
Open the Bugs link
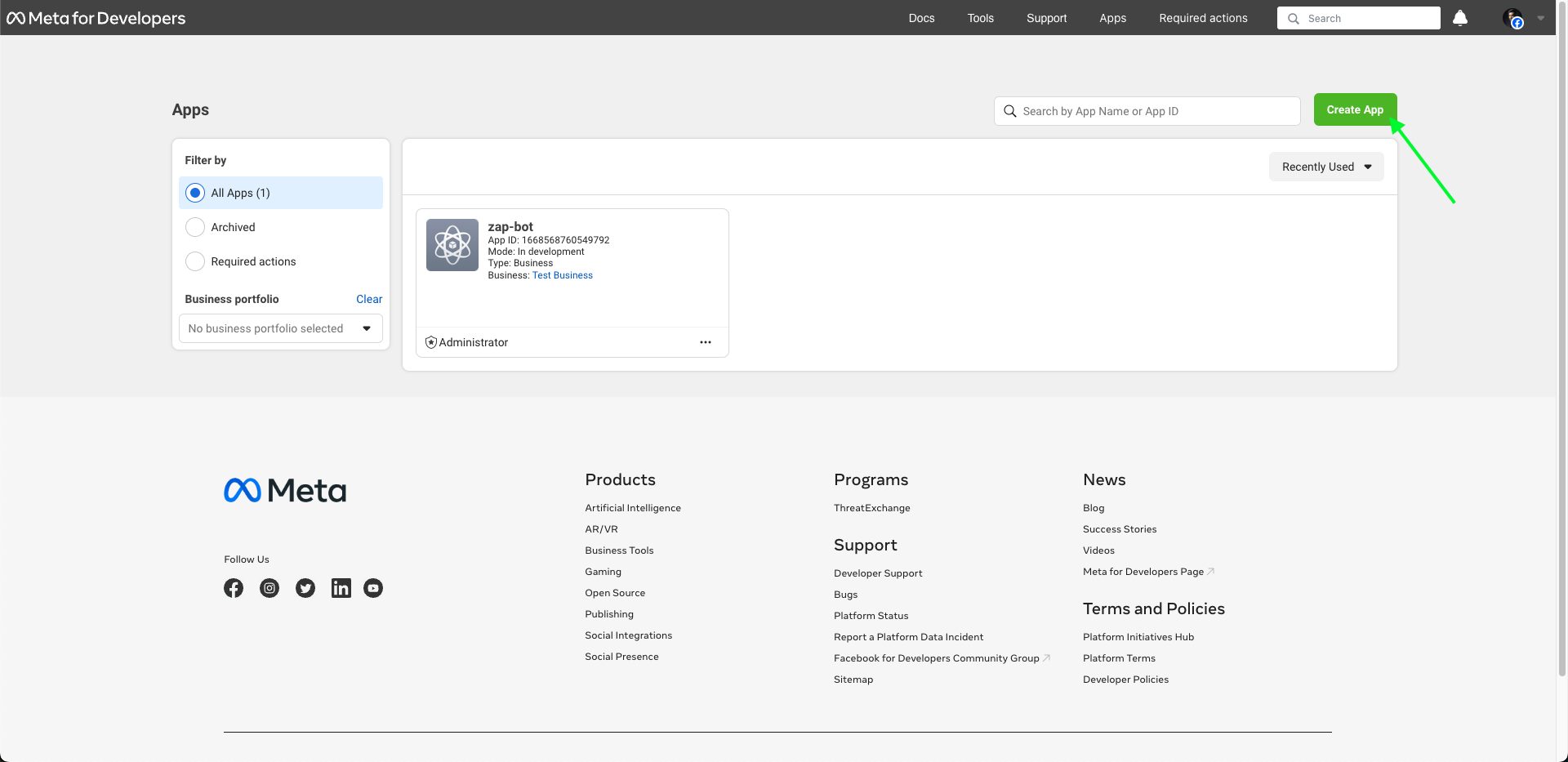point(846,595)
